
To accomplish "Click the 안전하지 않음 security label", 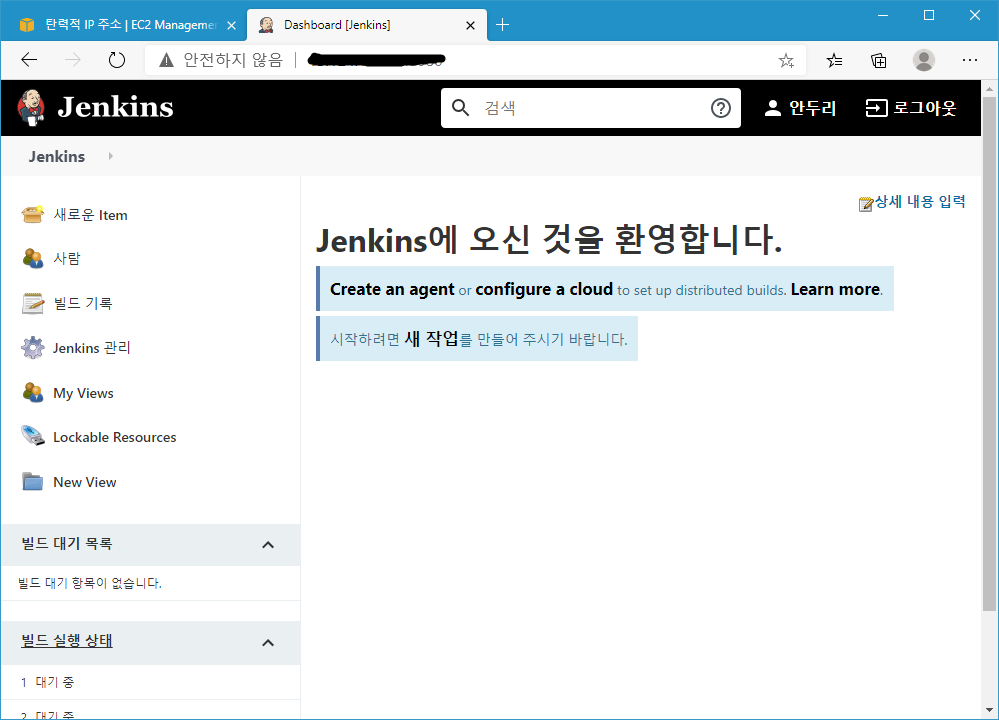I will (233, 60).
